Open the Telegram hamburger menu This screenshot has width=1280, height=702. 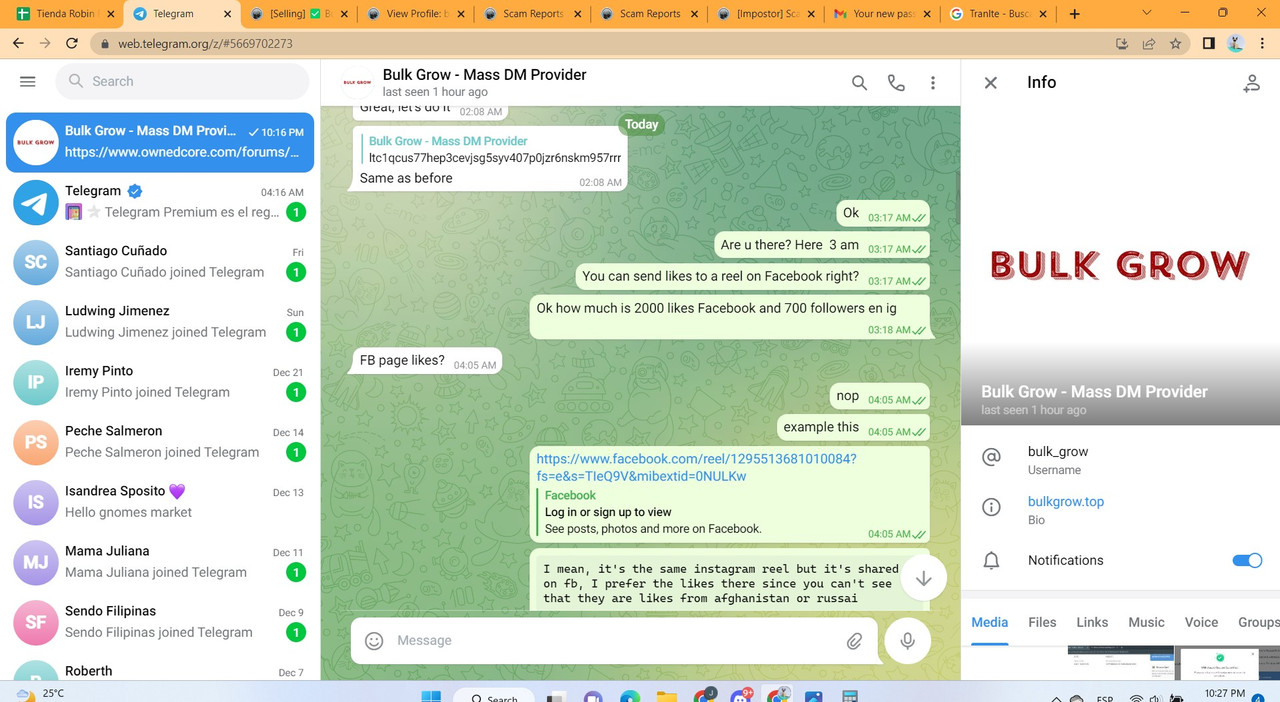28,81
